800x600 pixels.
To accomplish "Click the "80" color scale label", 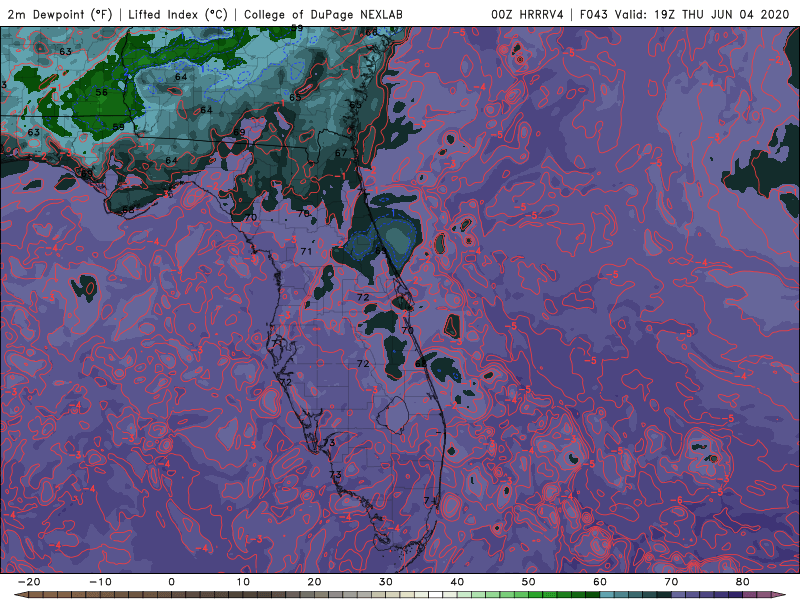I will [743, 582].
